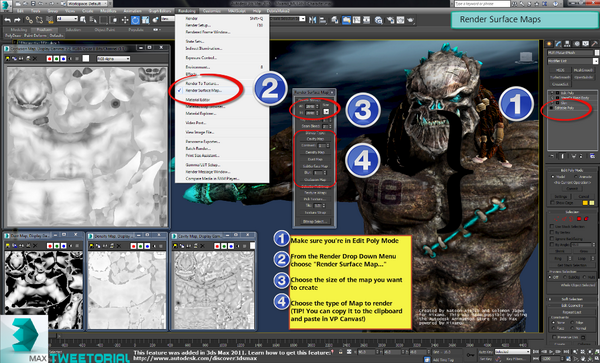Viewport: 600px width, 363px height.
Task: Click the Mirror tool icon
Action: click(312, 20)
